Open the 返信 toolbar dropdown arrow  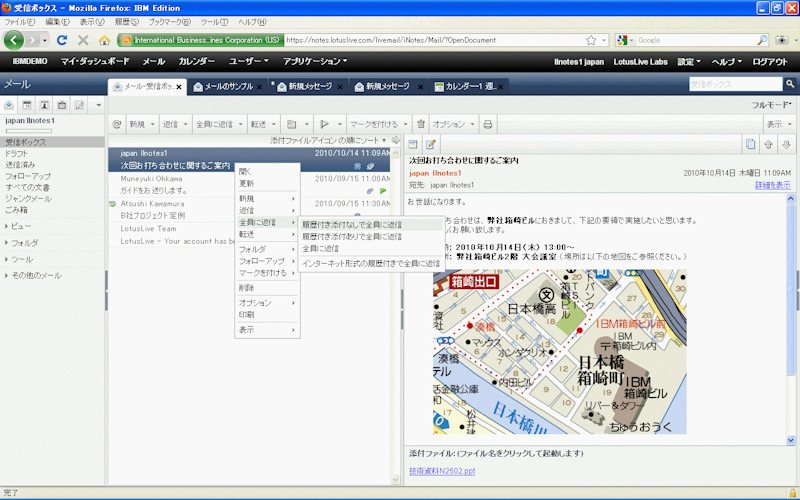(x=185, y=124)
